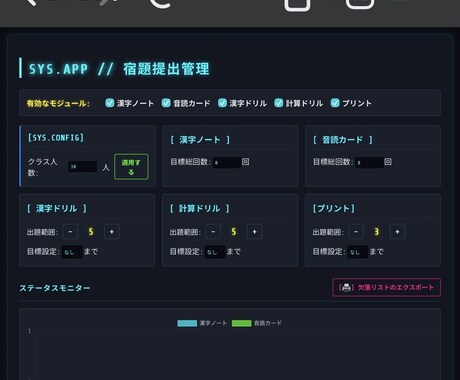460x380 pixels.
Task: Open the 計算ドリル 目標設定 field
Action: tap(215, 252)
